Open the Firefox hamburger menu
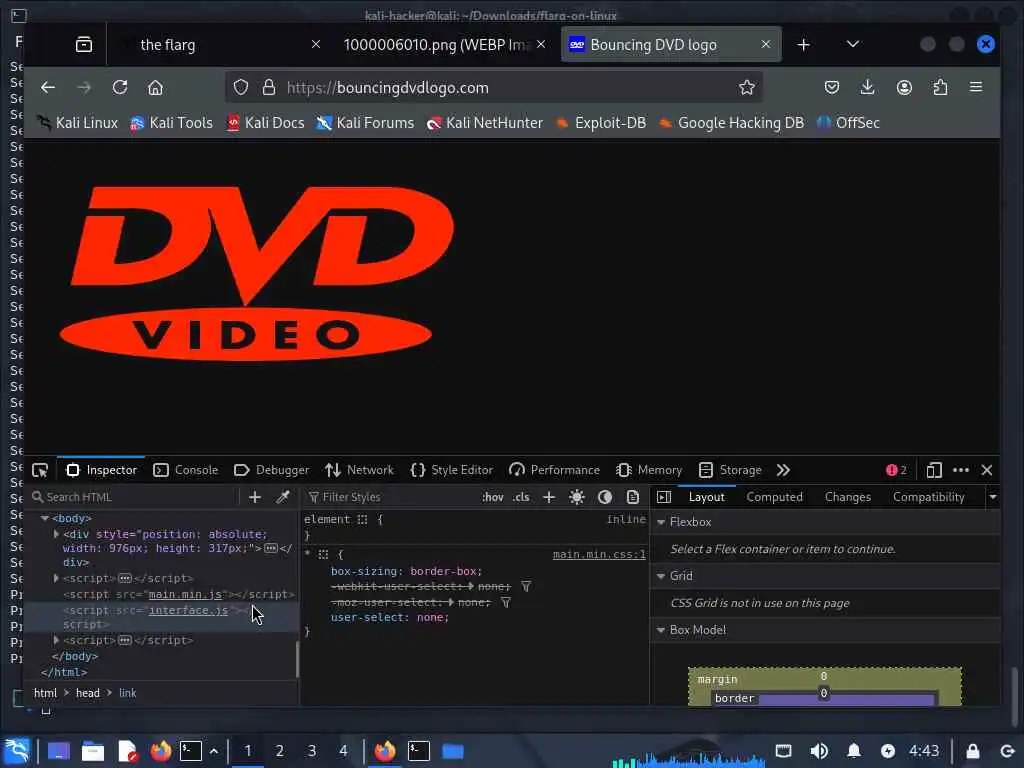1024x768 pixels. tap(976, 87)
